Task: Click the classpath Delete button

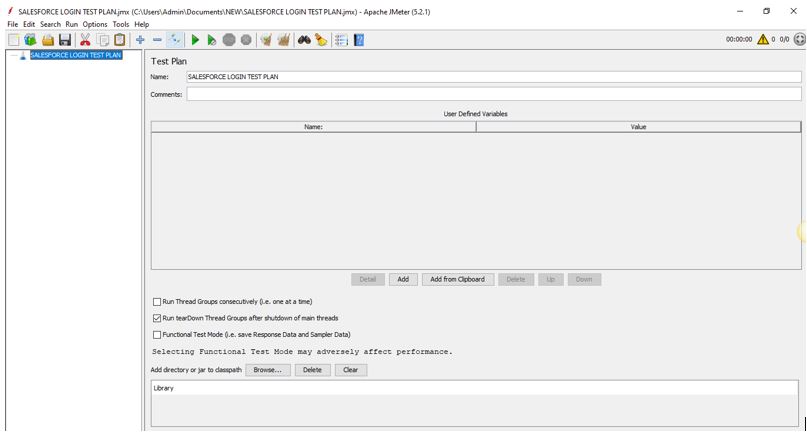Action: 312,370
